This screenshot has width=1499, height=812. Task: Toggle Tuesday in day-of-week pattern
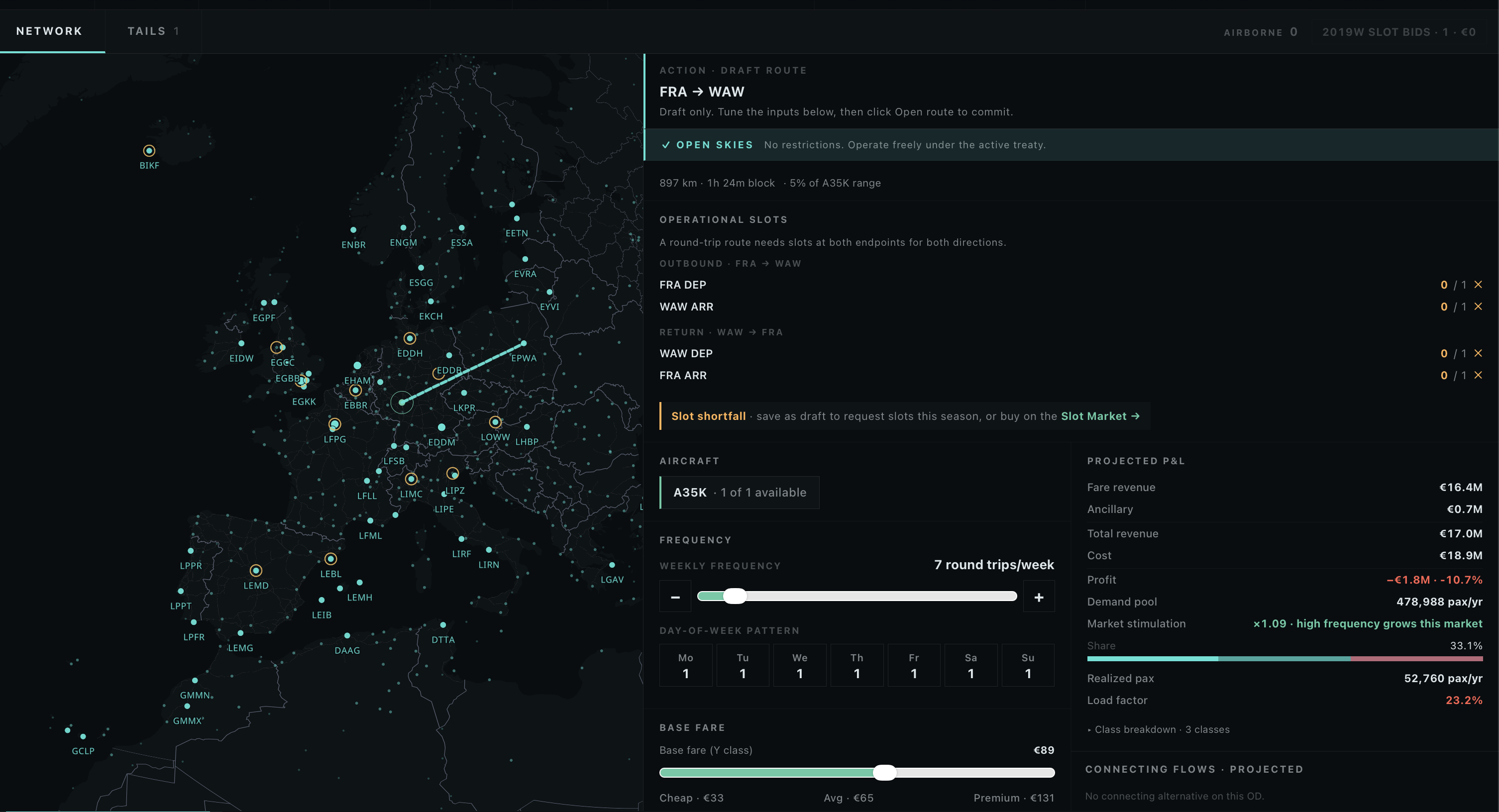[x=743, y=665]
